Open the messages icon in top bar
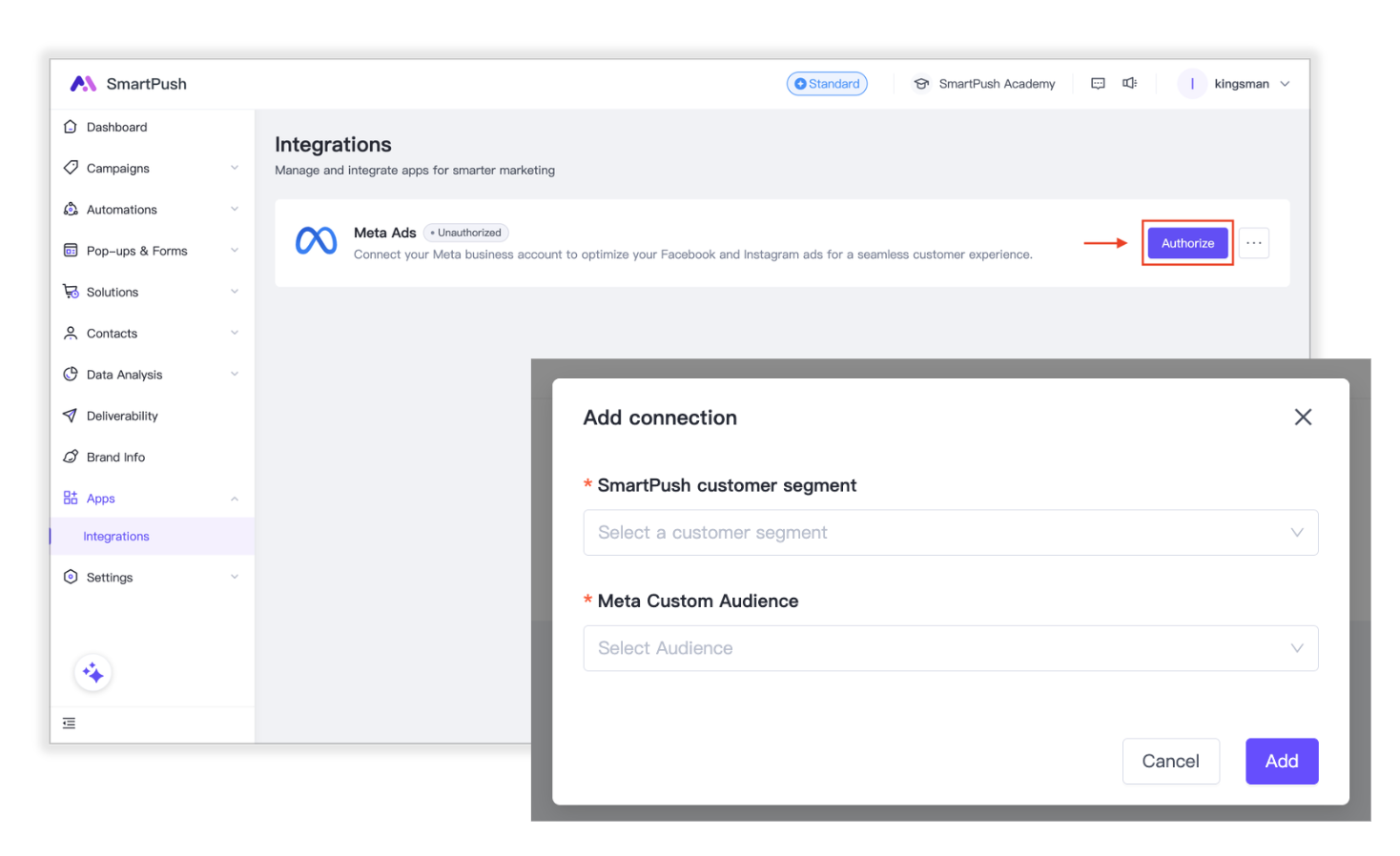 [1098, 84]
